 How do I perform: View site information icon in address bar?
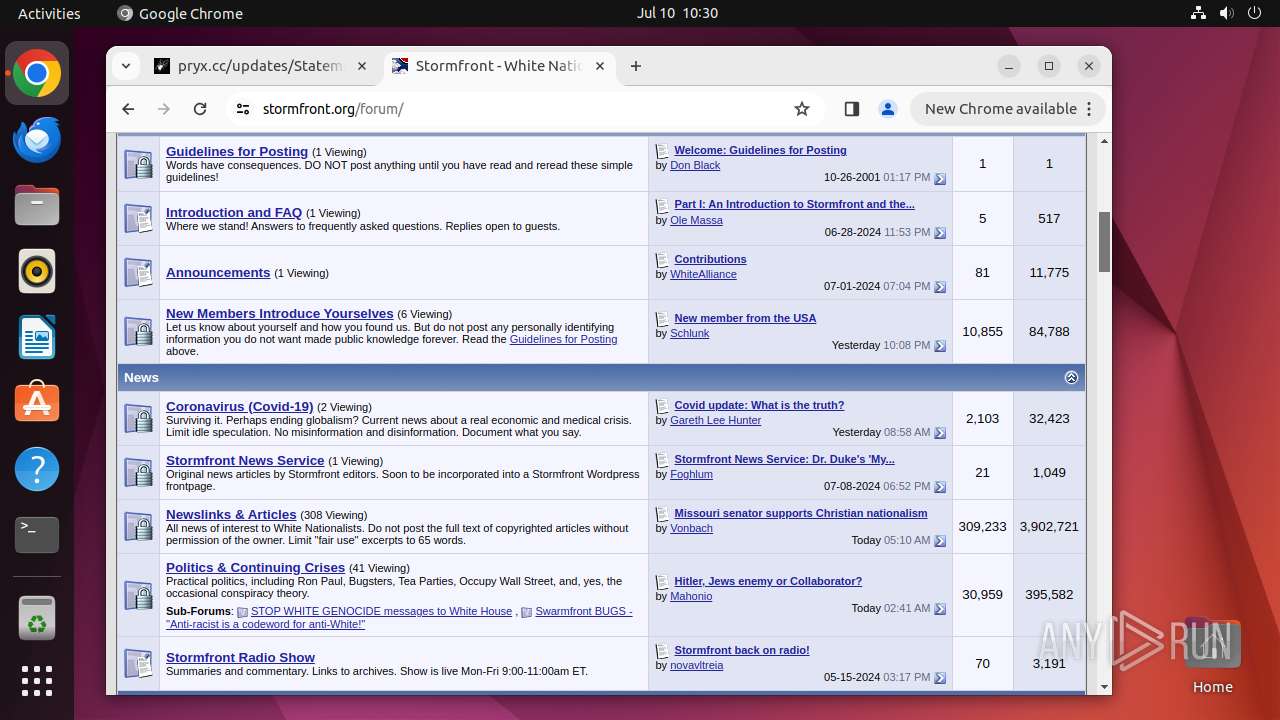[243, 109]
